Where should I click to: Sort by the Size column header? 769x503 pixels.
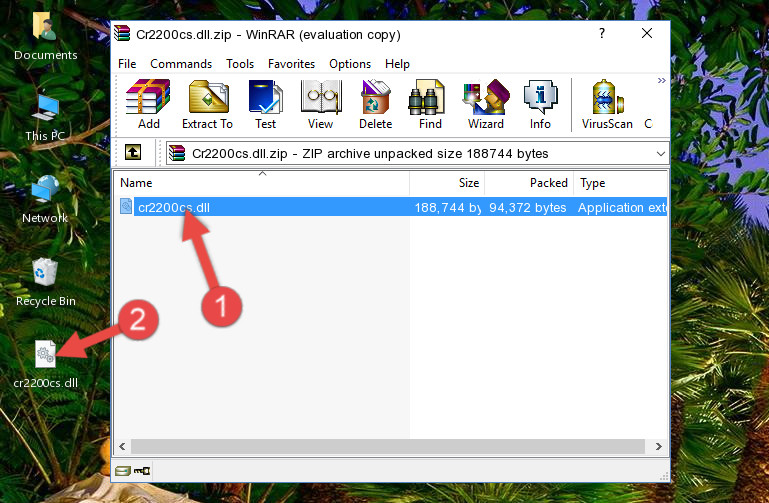pyautogui.click(x=447, y=183)
